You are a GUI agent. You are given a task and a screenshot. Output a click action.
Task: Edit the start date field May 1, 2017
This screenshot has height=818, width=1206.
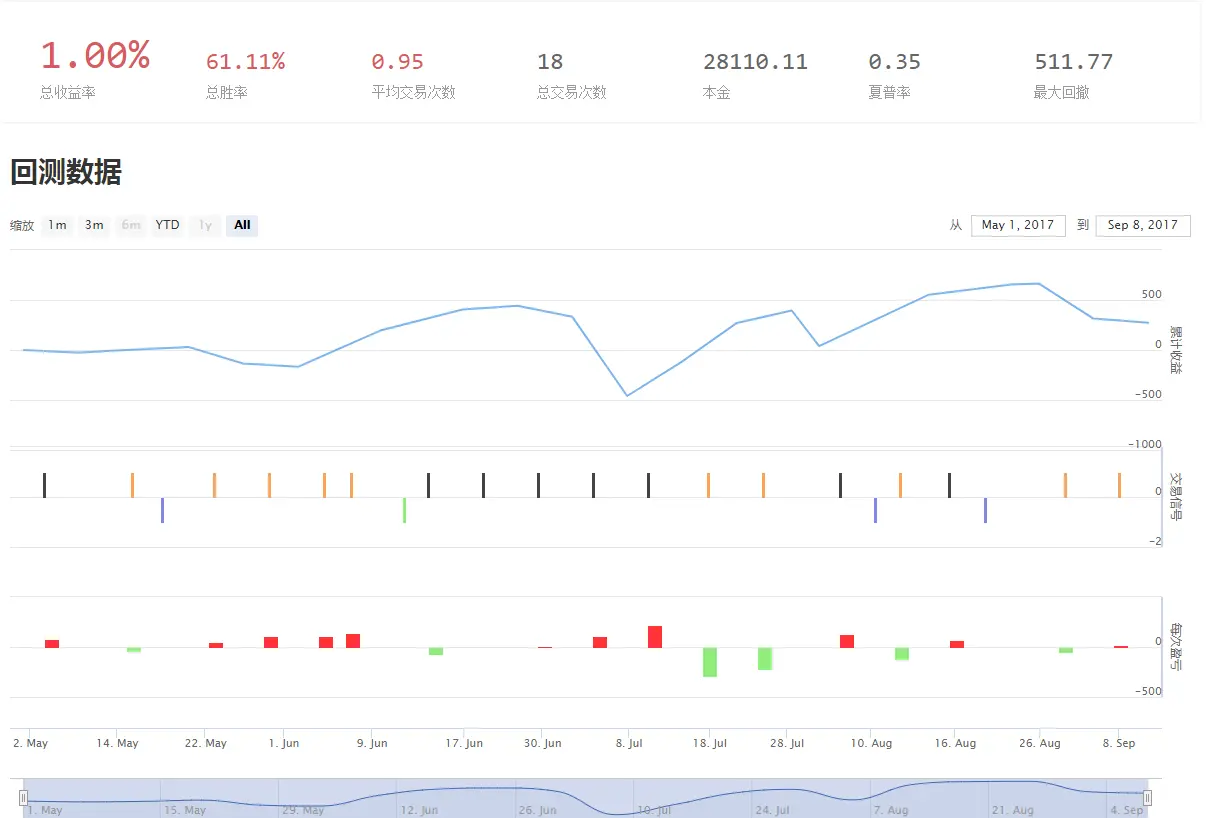tap(1018, 225)
